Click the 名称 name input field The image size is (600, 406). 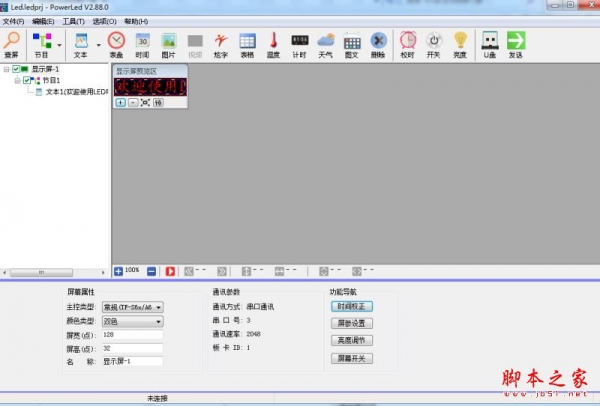click(132, 360)
